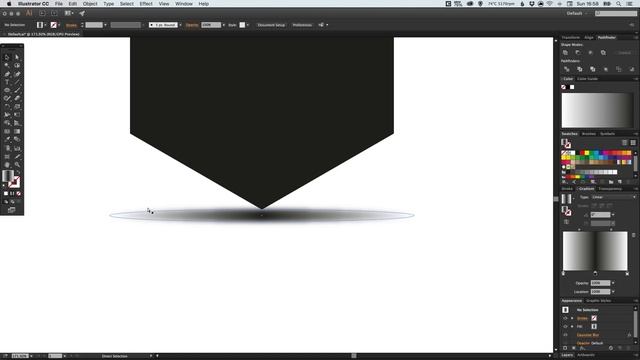Expand the Stroke row in Appearance panel
Image resolution: width=640 pixels, height=360 pixels.
(572, 318)
